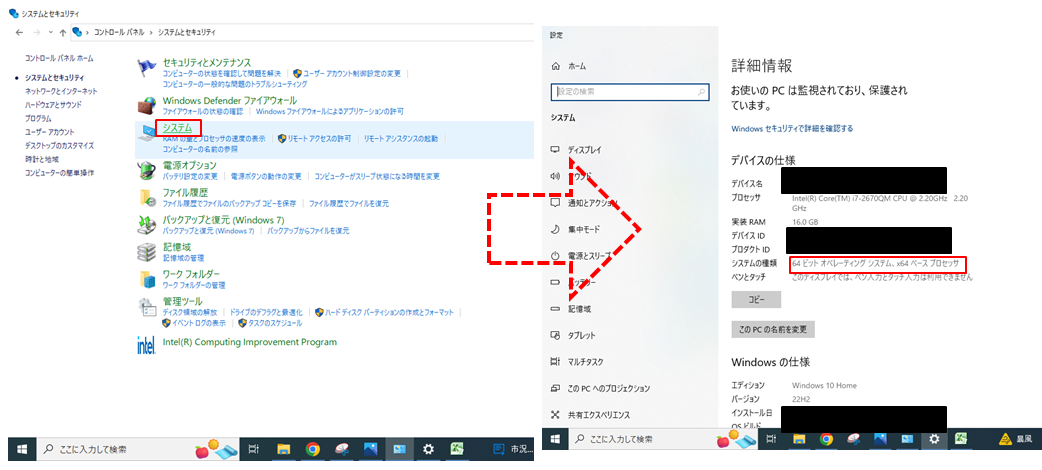The height and width of the screenshot is (470, 1042).
Task: Open Chrome from the left taskbar
Action: tap(312, 450)
